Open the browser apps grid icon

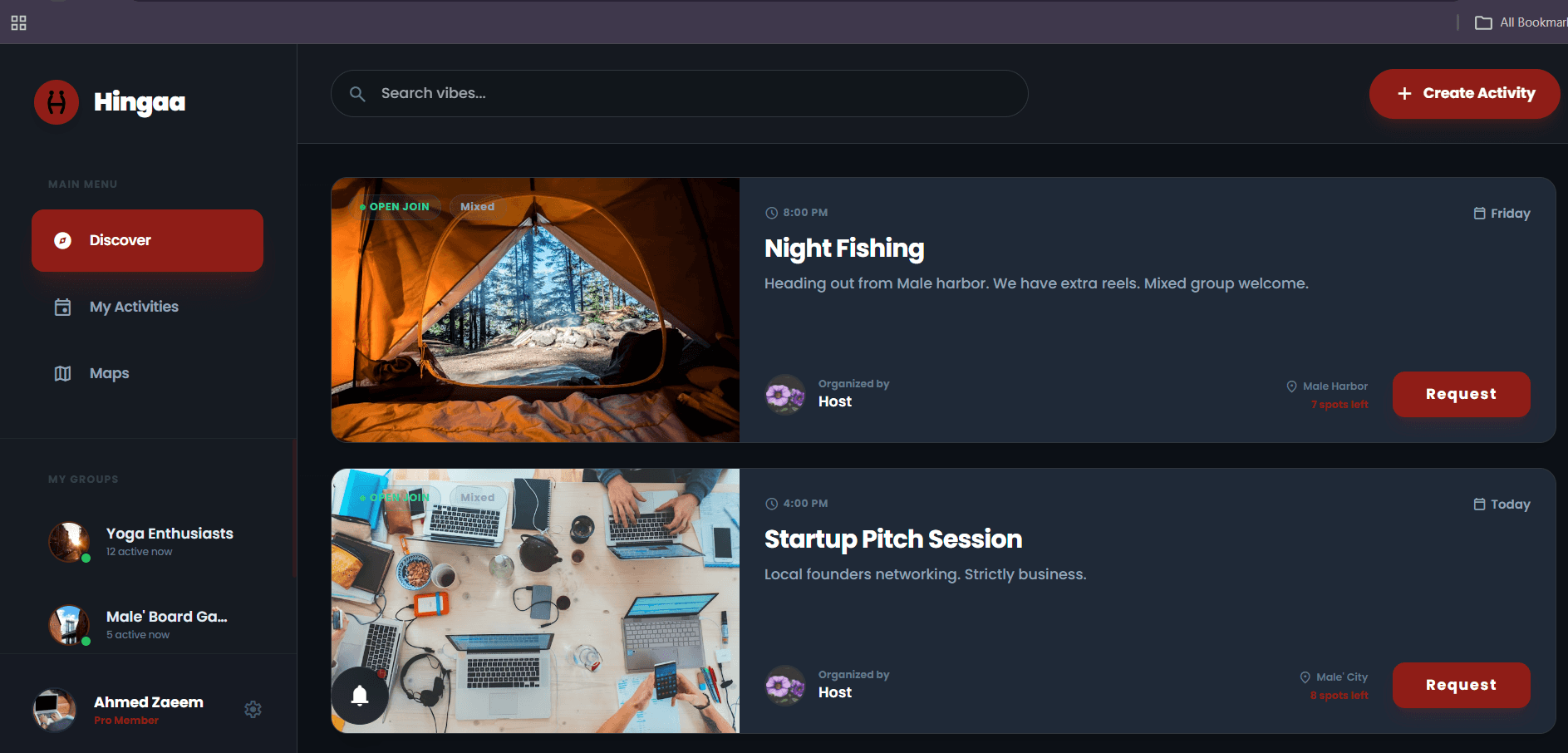coord(19,22)
